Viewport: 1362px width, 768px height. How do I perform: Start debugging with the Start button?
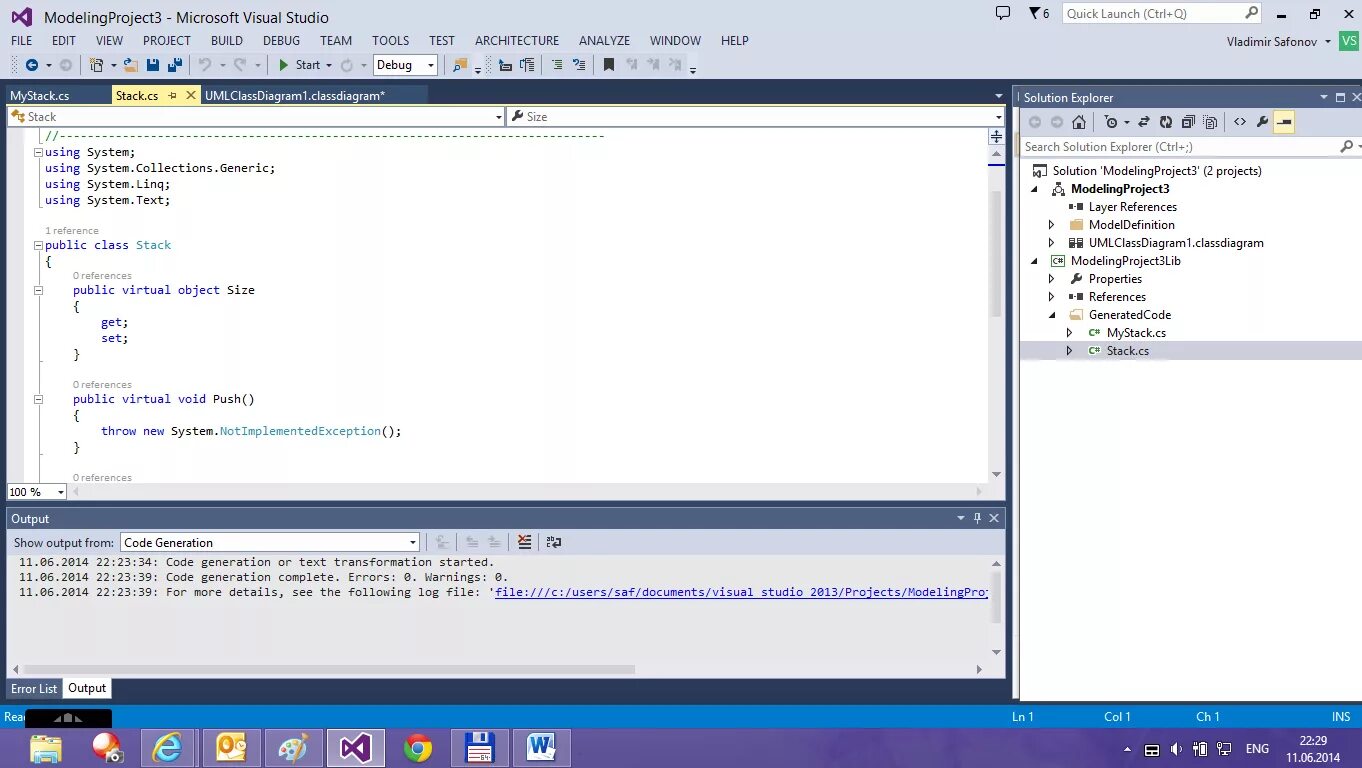coord(299,65)
